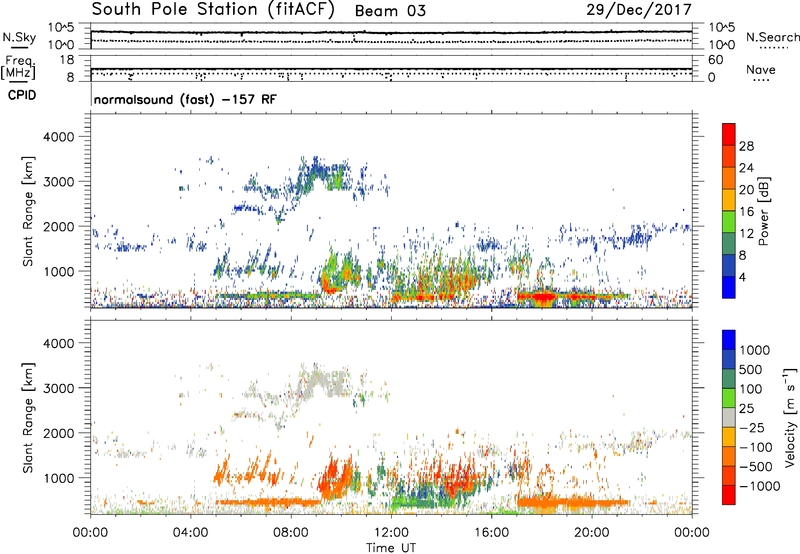Click the 'South Pole Station (fitACF)' title
The width and height of the screenshot is (800, 554).
213,10
